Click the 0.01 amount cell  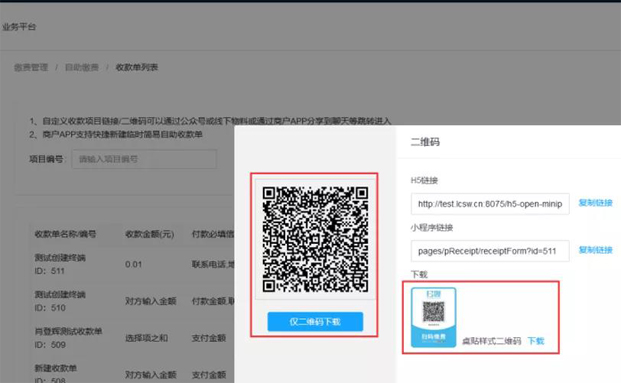click(x=133, y=264)
